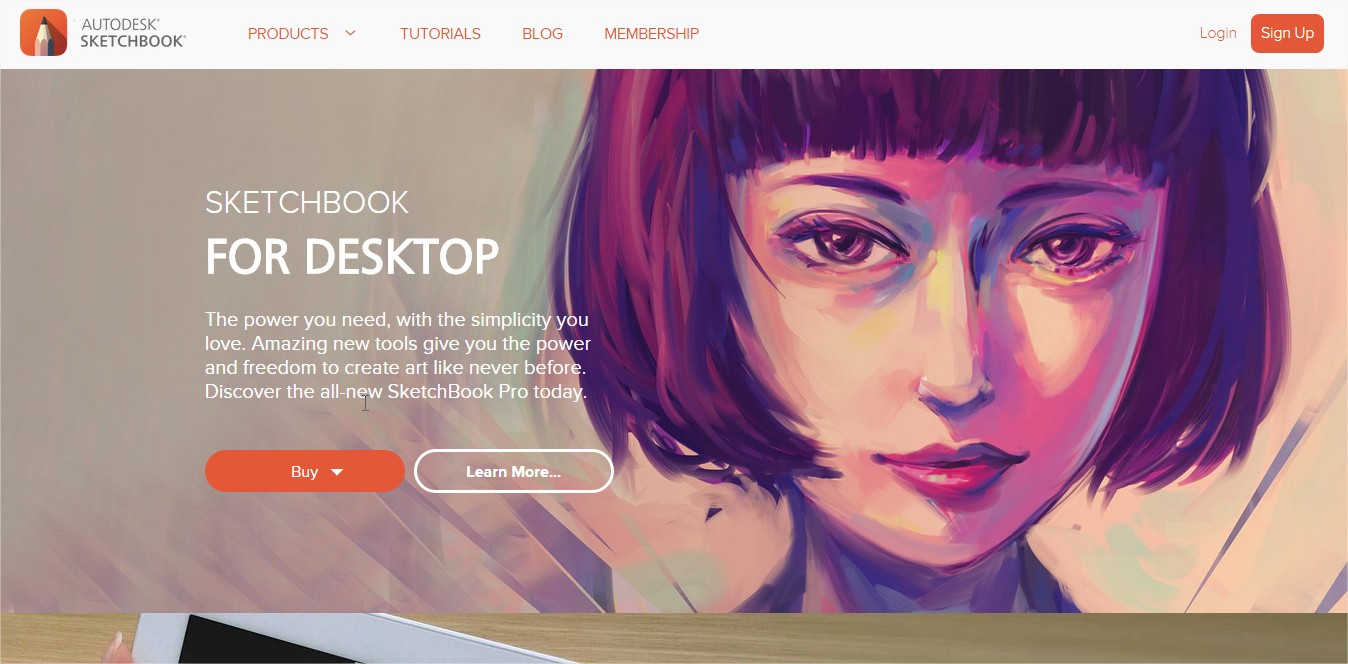Click the orange Buy button label
This screenshot has width=1348, height=664.
pyautogui.click(x=304, y=471)
